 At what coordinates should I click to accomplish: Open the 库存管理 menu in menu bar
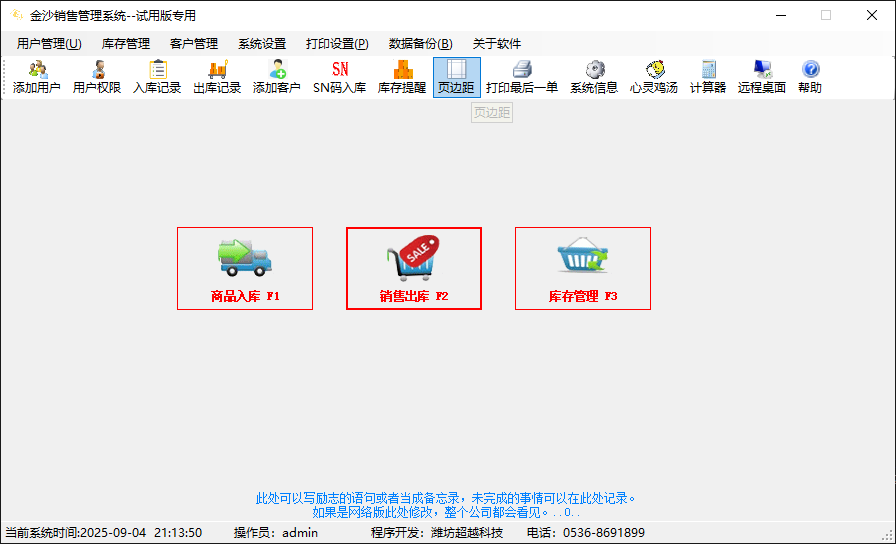tap(126, 44)
